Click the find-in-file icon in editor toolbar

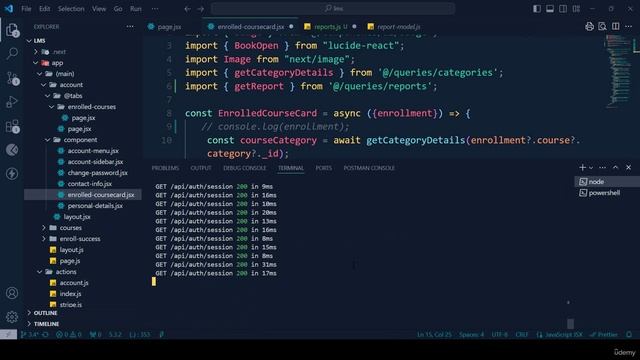(602, 27)
